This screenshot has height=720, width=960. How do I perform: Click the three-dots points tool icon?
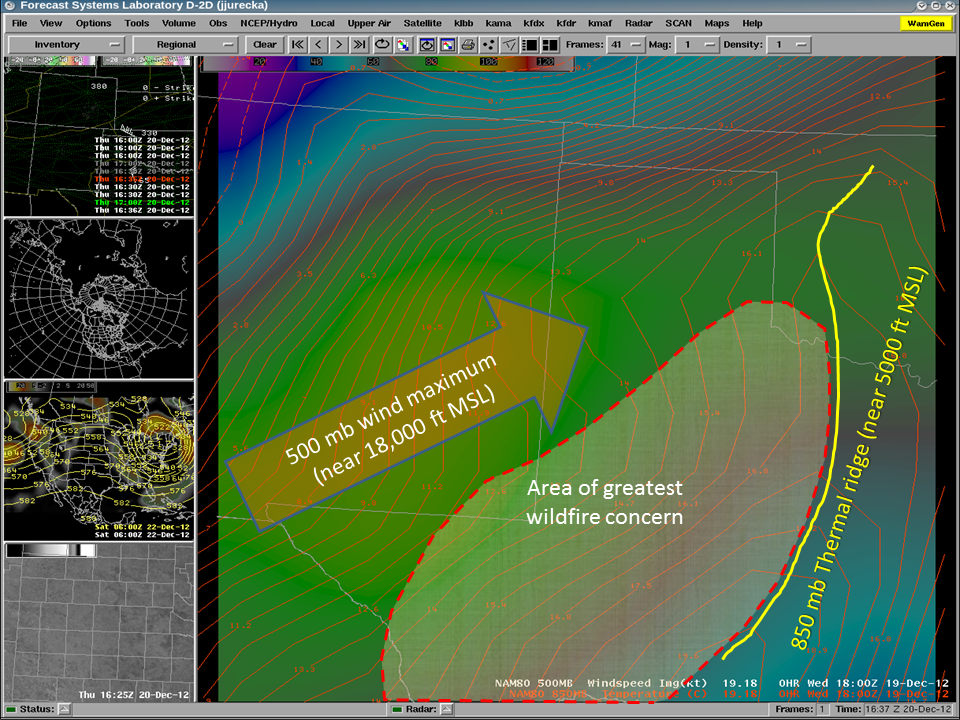[x=489, y=45]
